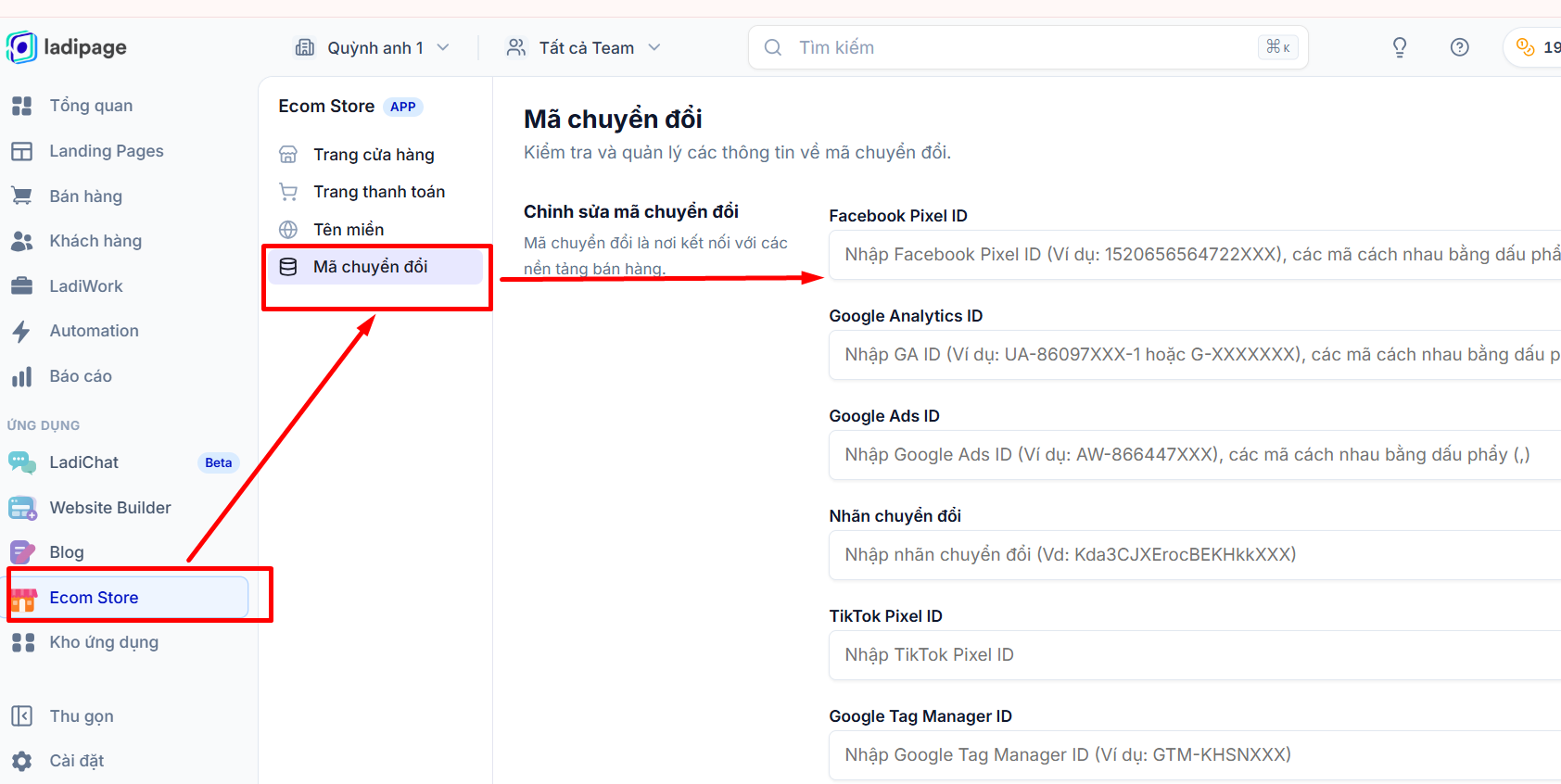Image resolution: width=1561 pixels, height=784 pixels.
Task: Click the 'Thu gọn' label text
Action: point(82,716)
